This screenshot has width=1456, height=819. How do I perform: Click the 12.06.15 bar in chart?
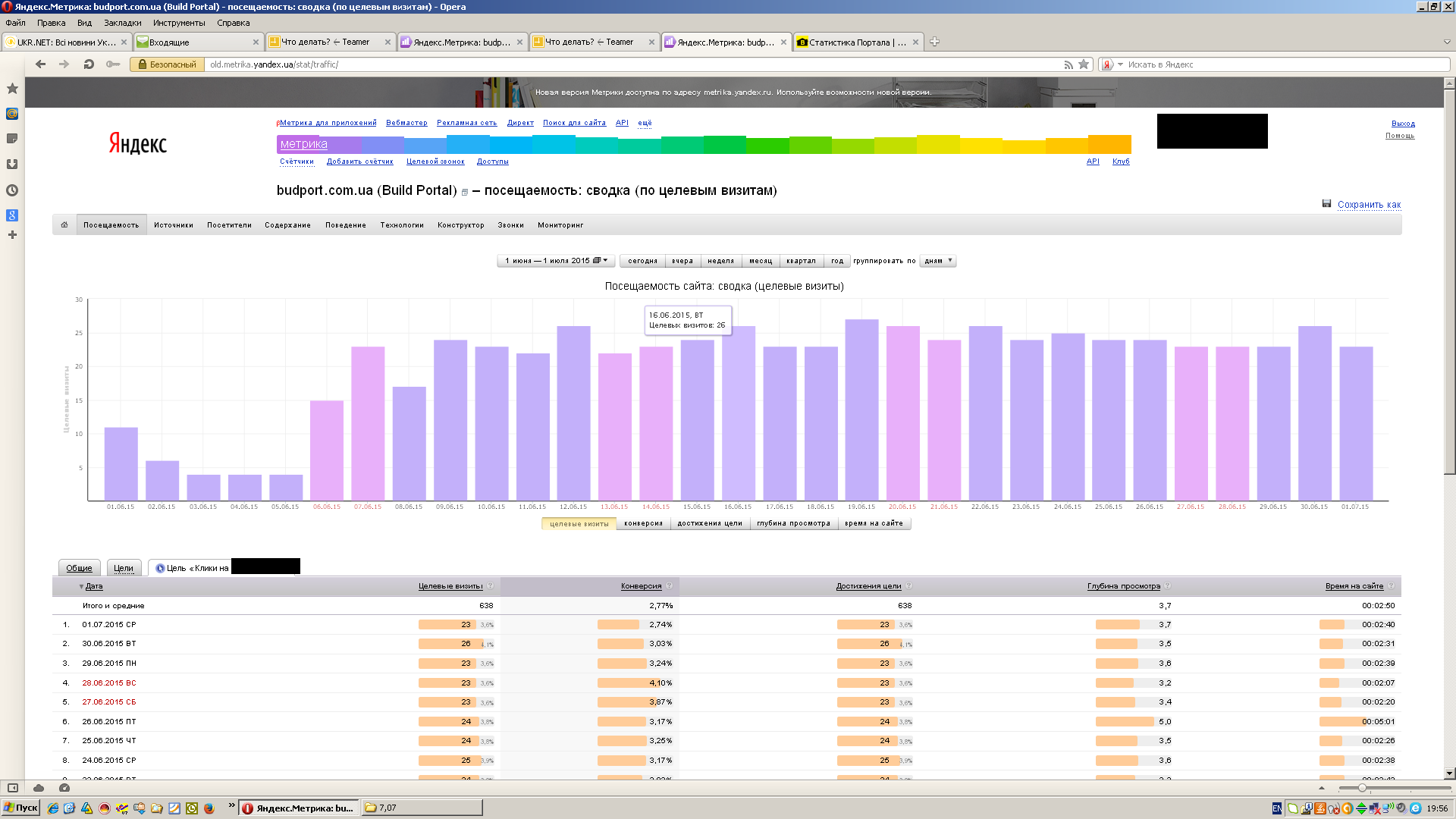(x=573, y=413)
